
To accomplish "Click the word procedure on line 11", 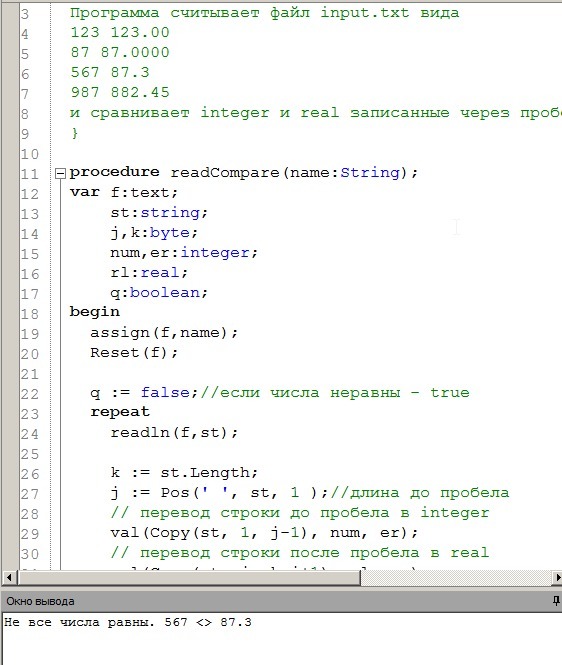I will (x=115, y=172).
